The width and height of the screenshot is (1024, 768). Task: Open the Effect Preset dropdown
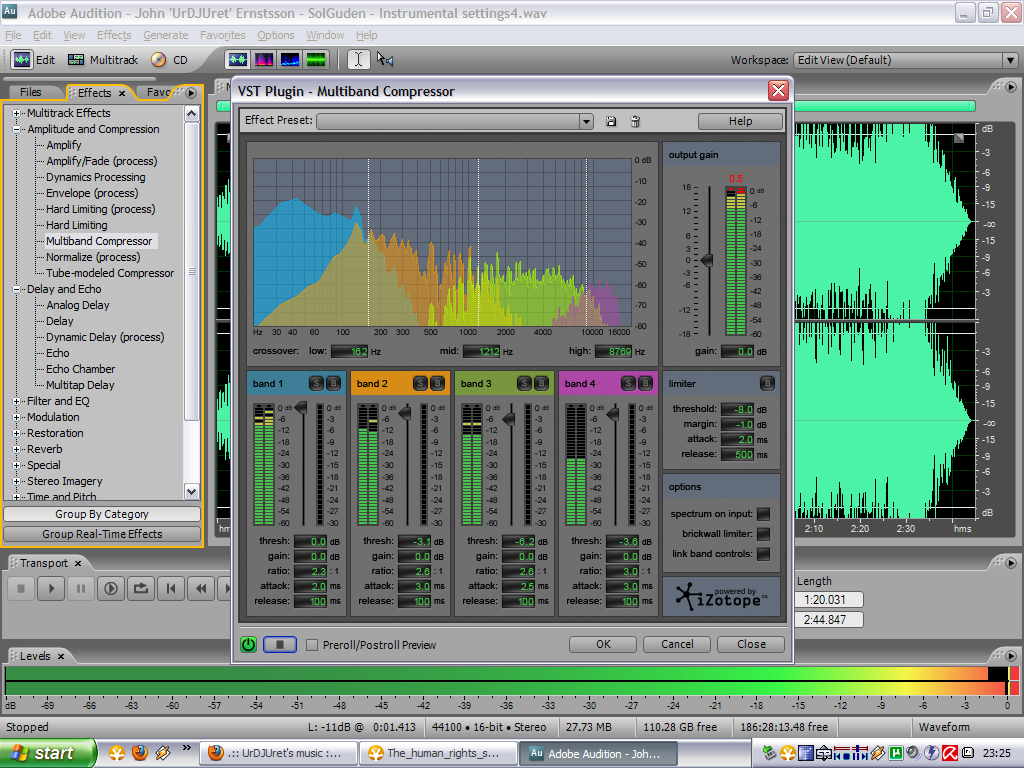[x=586, y=121]
